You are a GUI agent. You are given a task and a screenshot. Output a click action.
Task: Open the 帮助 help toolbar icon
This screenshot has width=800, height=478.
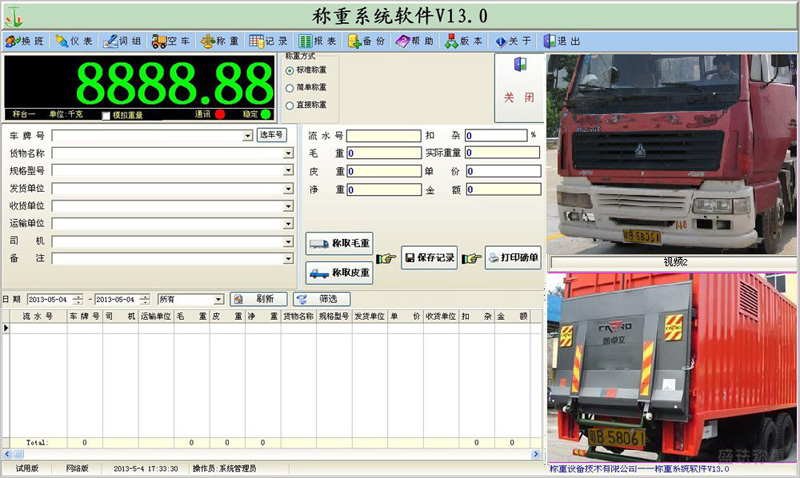pos(403,41)
